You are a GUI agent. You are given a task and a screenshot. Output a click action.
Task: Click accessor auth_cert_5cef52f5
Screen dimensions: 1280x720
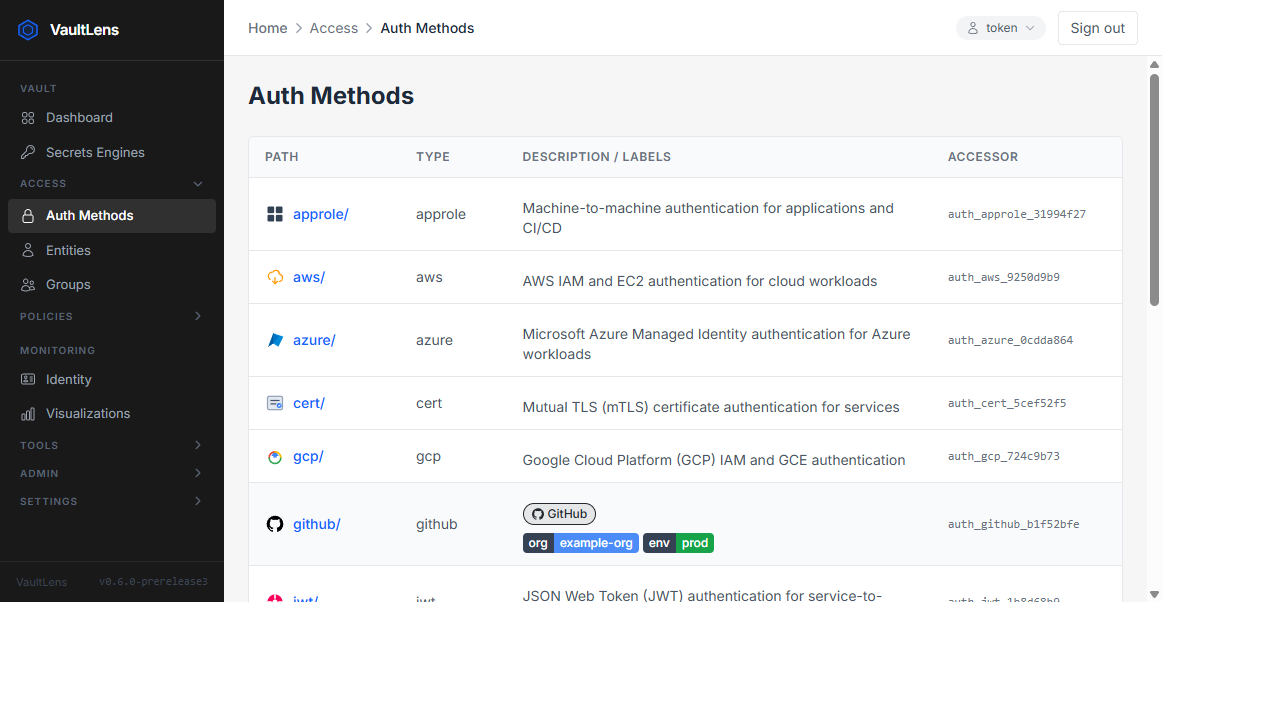coord(1007,403)
